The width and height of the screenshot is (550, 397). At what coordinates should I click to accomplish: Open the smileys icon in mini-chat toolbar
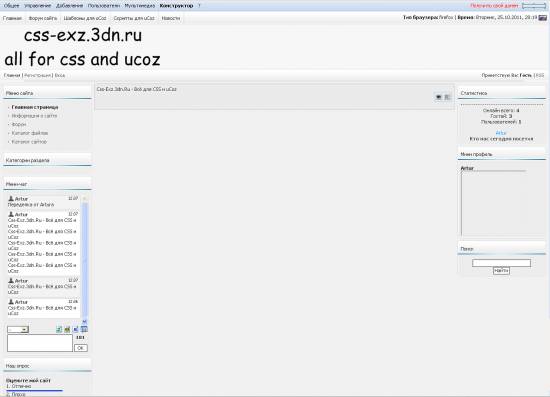pyautogui.click(x=67, y=329)
